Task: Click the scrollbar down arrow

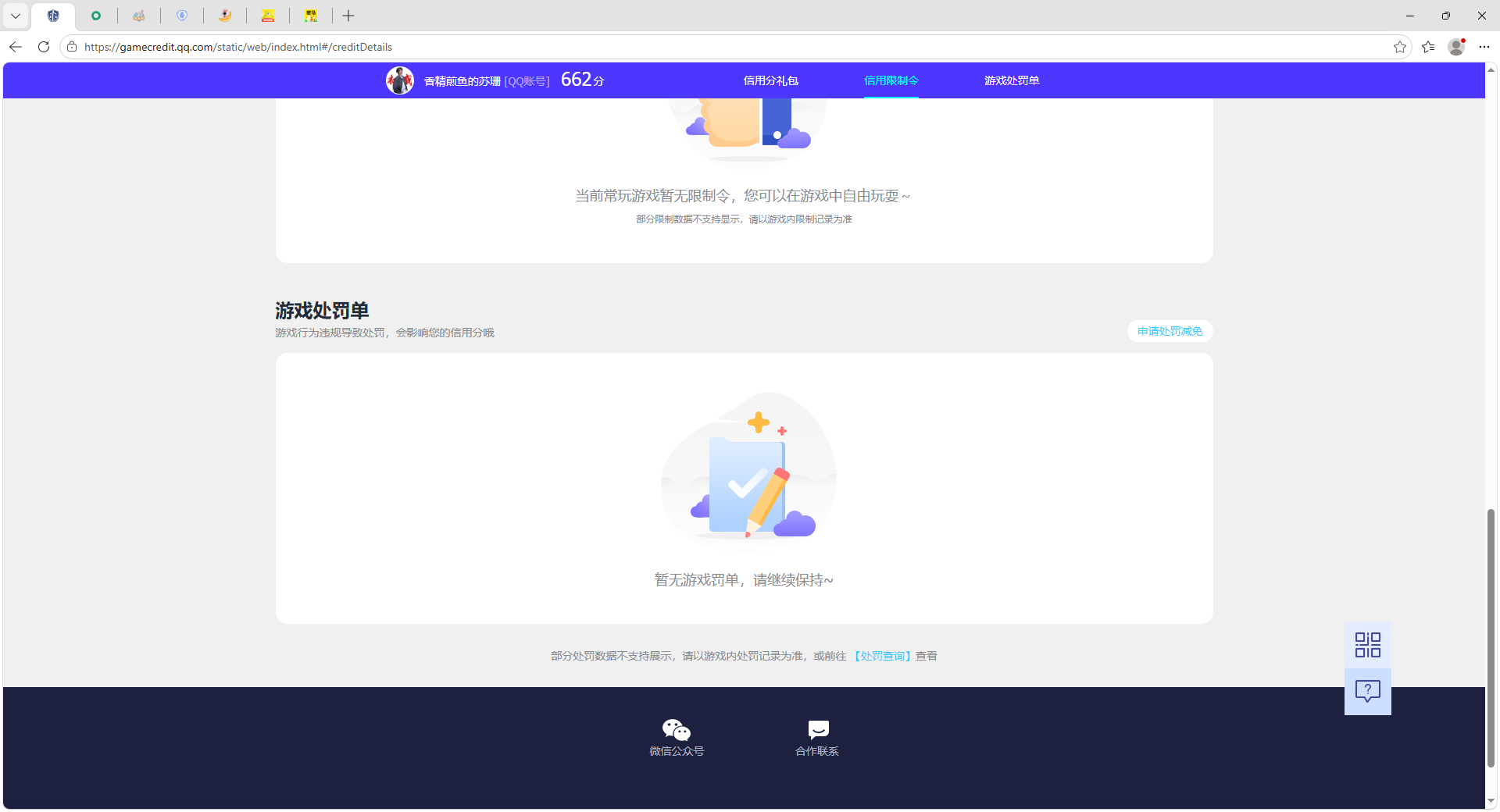Action: tap(1491, 801)
